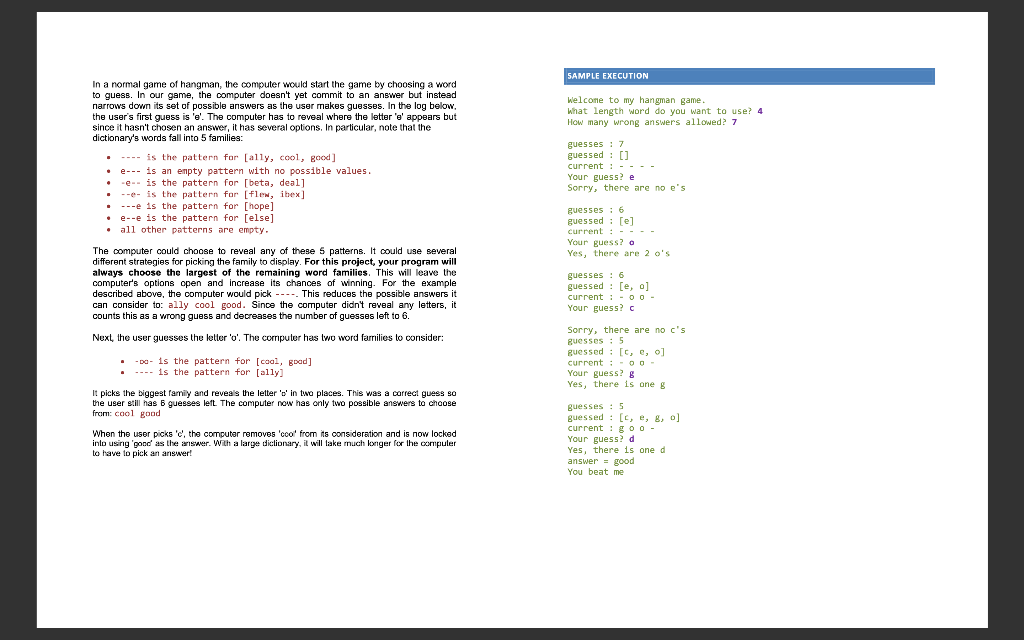This screenshot has height=640, width=1024.
Task: Select the 'You beat me' closing line
Action: pyautogui.click(x=594, y=472)
